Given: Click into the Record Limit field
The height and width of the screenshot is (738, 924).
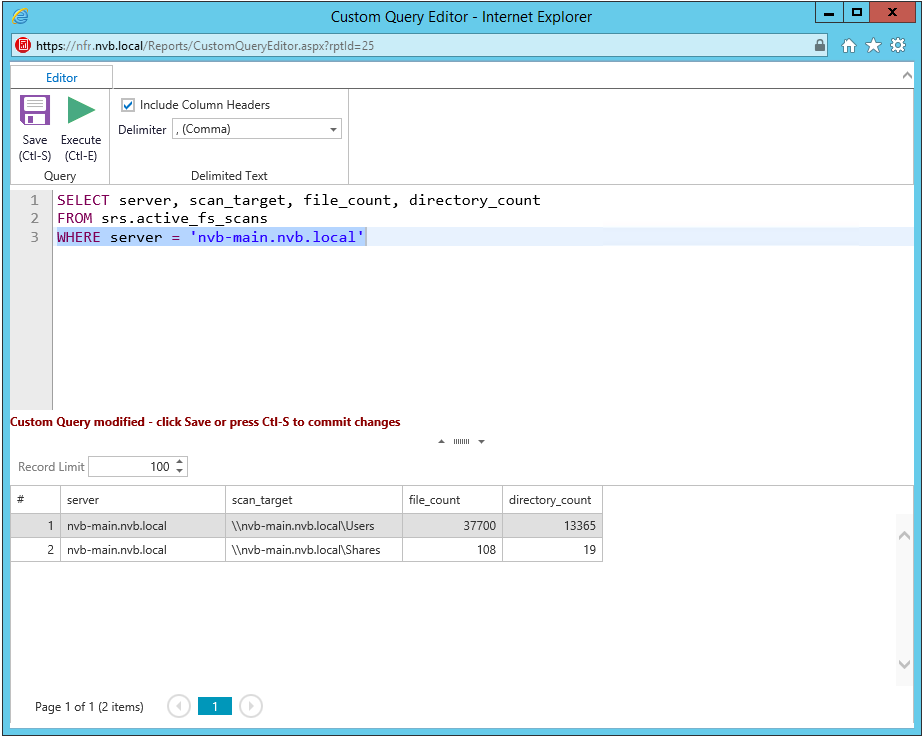Looking at the screenshot, I should pyautogui.click(x=130, y=467).
